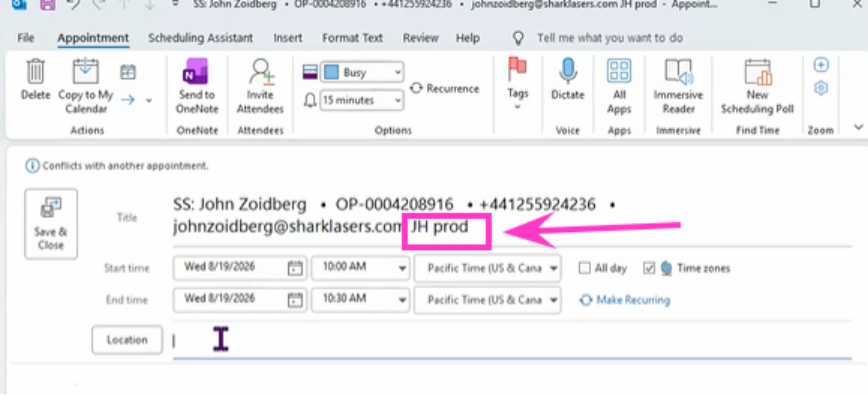Viewport: 868px width, 396px height.
Task: Click the Save & Close button
Action: click(51, 224)
